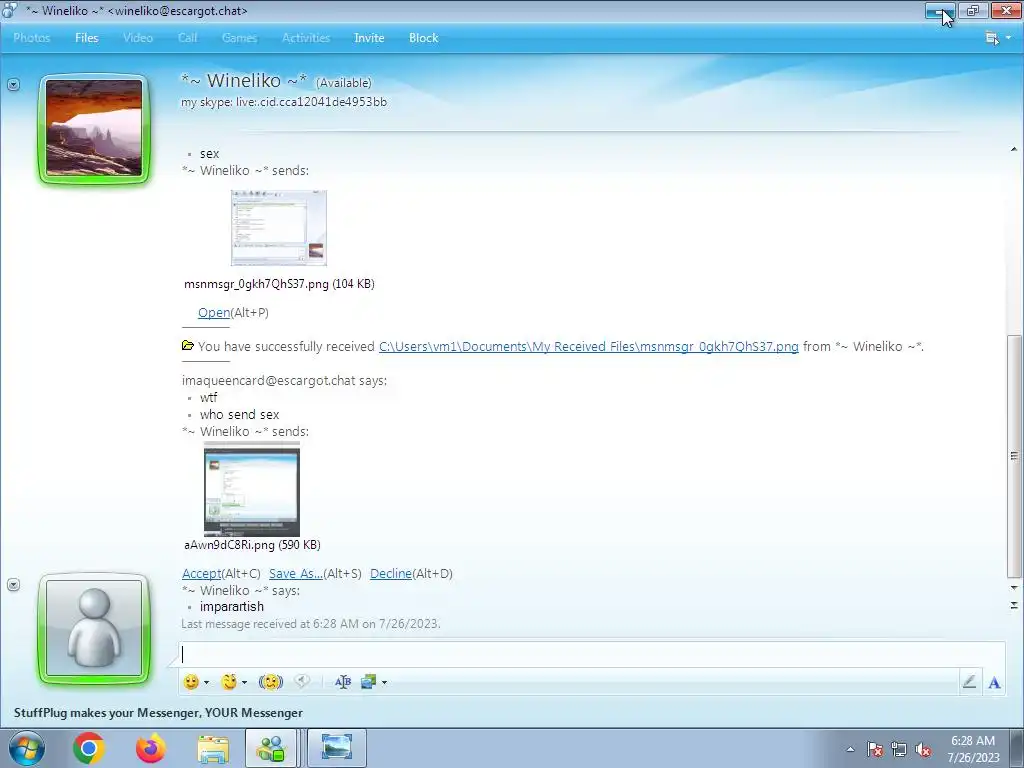Click the Messenger taskbar button
Image resolution: width=1024 pixels, height=768 pixels.
pyautogui.click(x=272, y=748)
